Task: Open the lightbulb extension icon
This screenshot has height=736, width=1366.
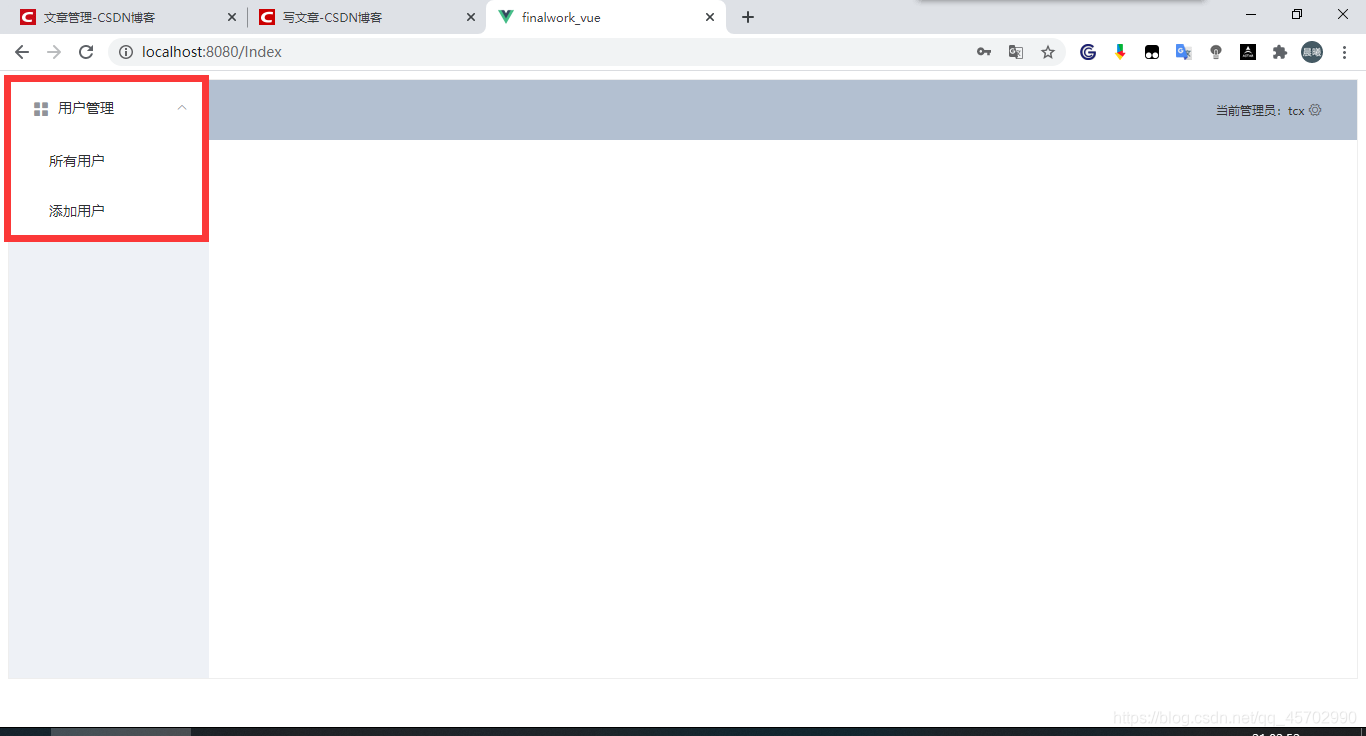Action: (x=1216, y=52)
